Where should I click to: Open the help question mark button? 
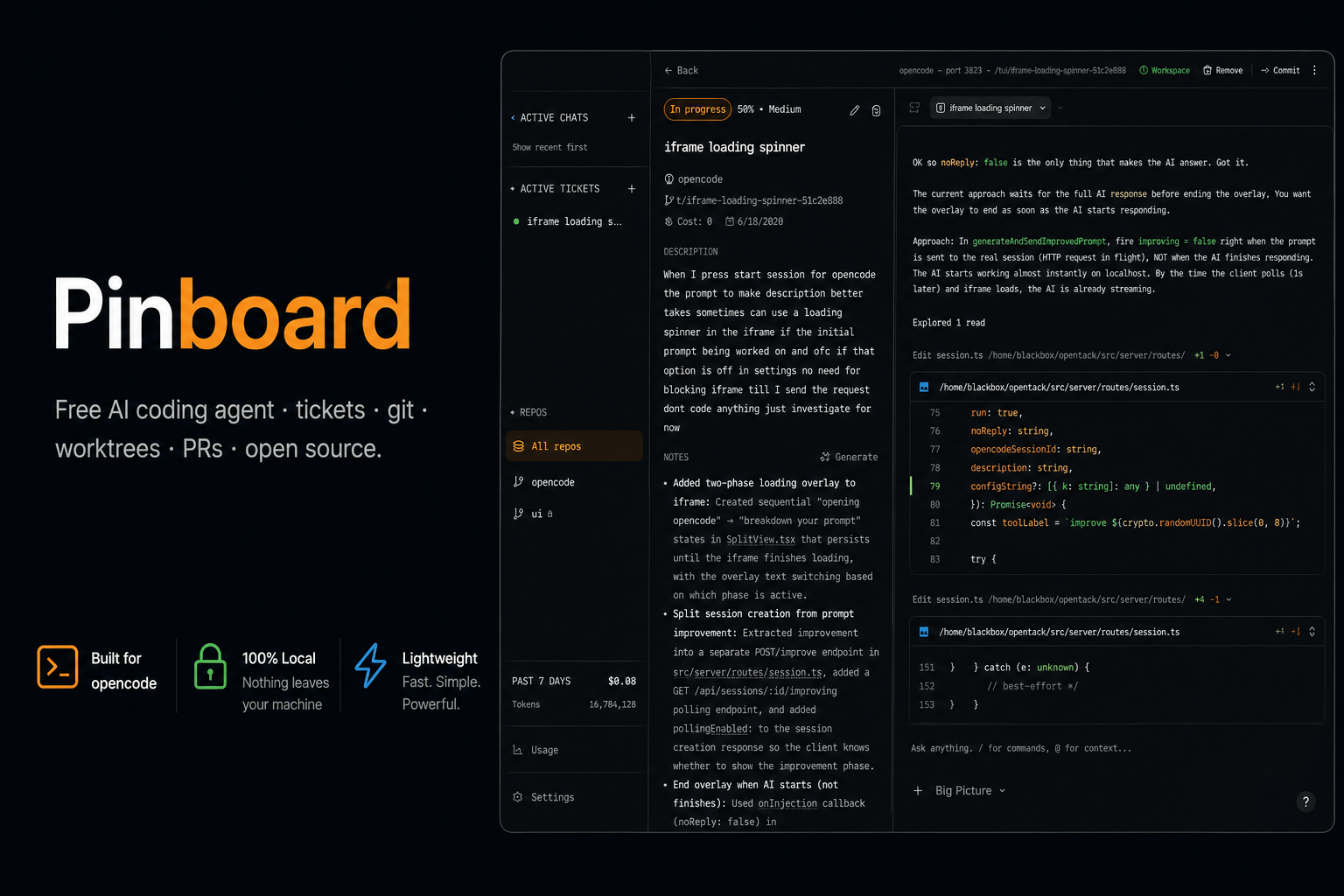pos(1305,801)
